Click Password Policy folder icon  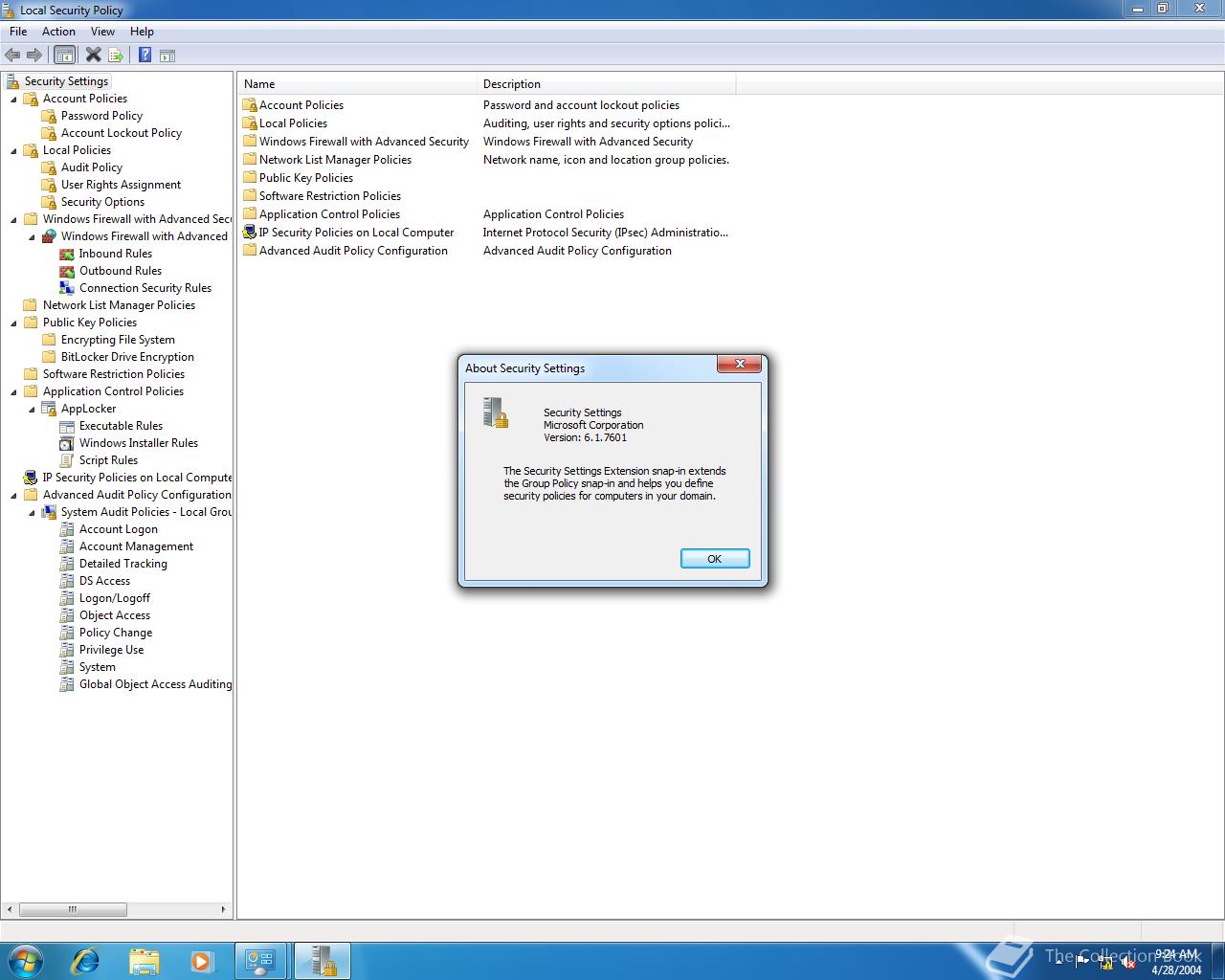click(49, 116)
